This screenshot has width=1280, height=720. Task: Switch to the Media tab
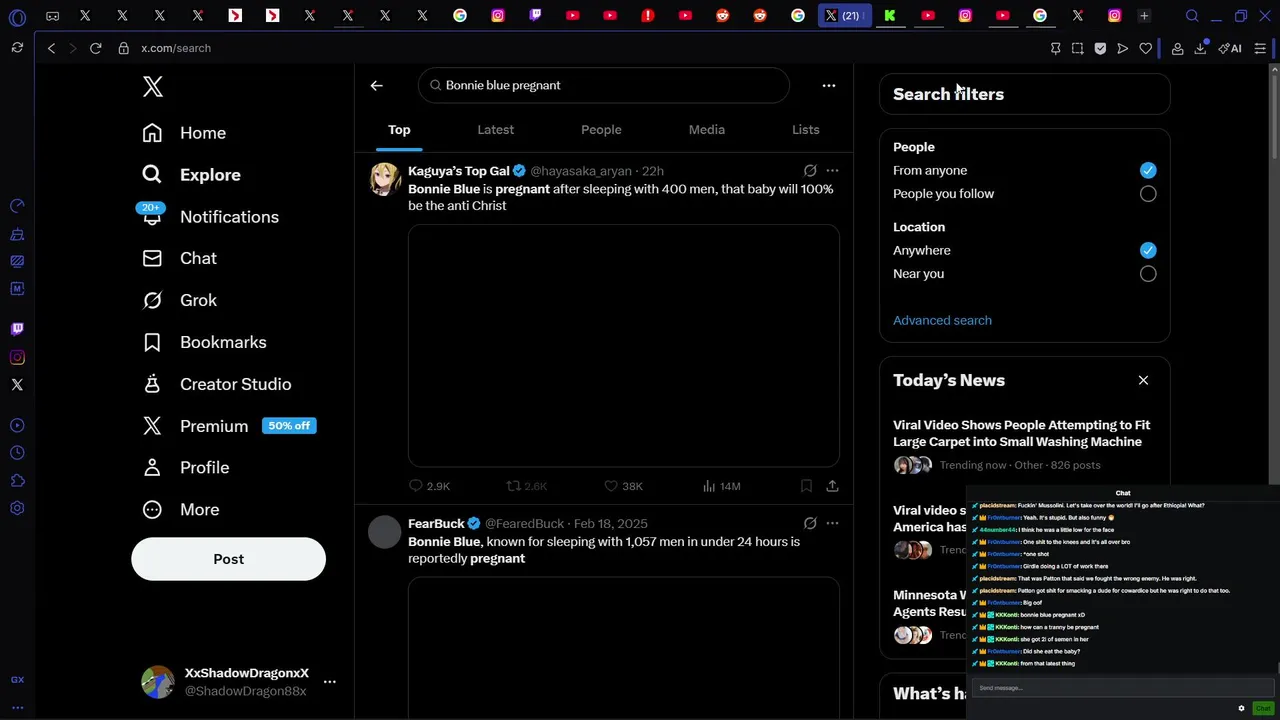706,130
